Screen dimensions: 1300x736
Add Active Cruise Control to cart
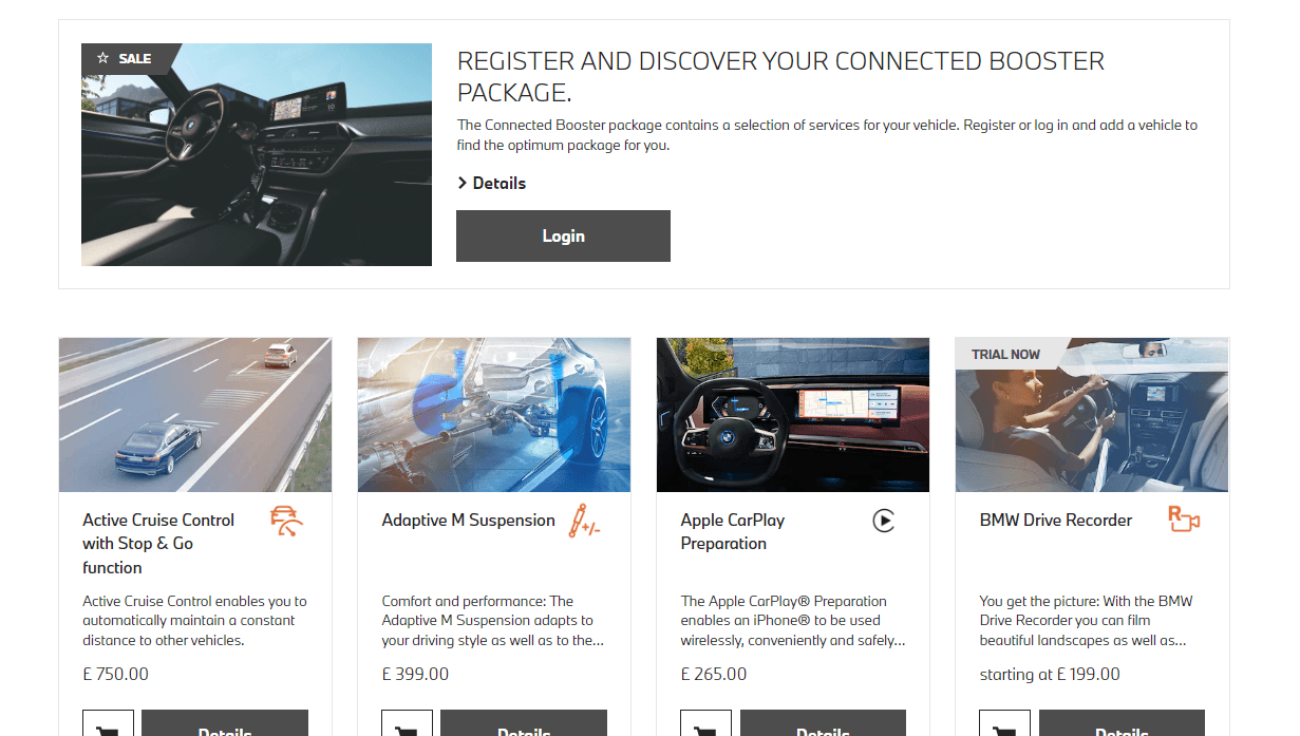click(x=108, y=724)
